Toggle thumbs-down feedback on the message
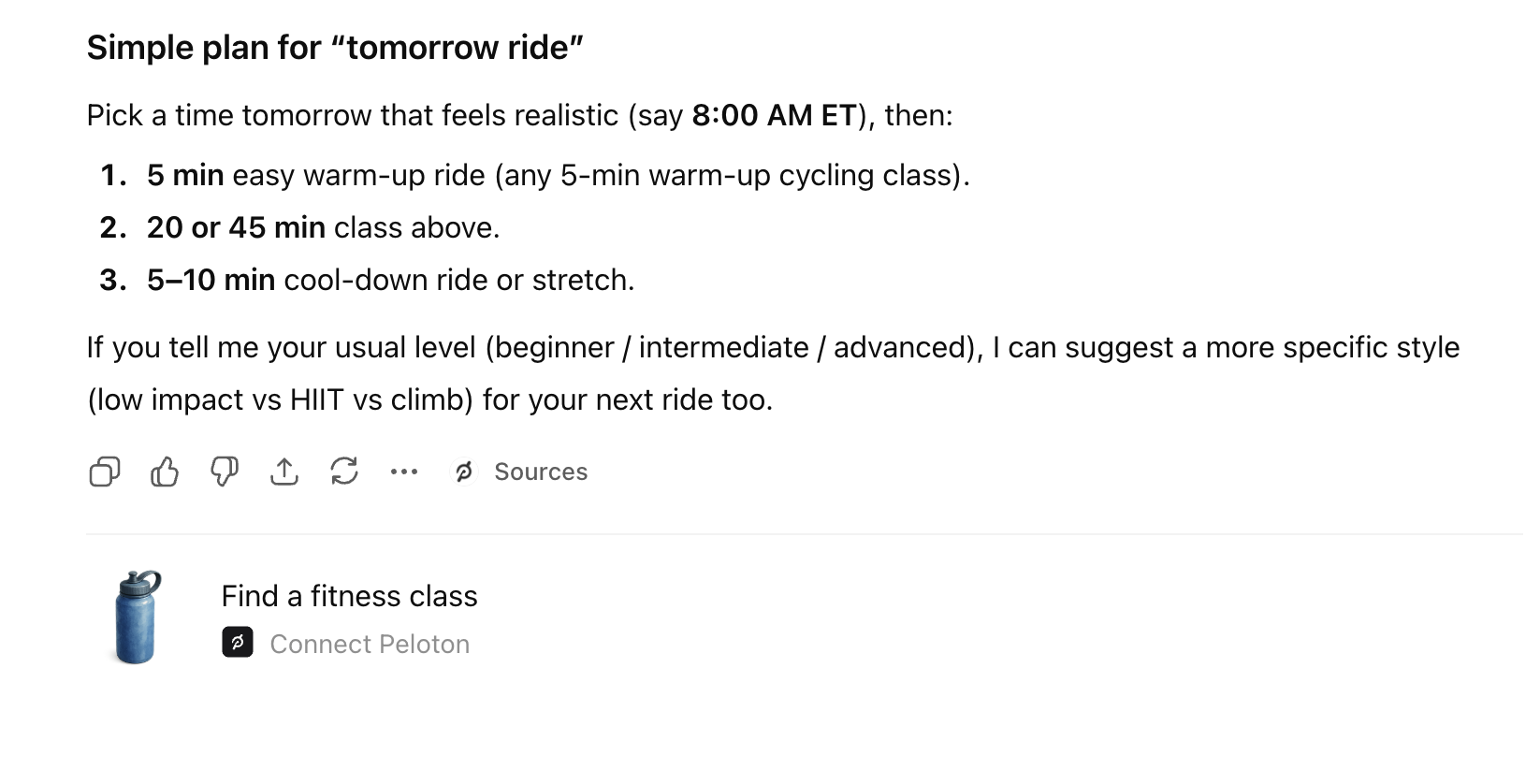The height and width of the screenshot is (784, 1540). point(224,472)
